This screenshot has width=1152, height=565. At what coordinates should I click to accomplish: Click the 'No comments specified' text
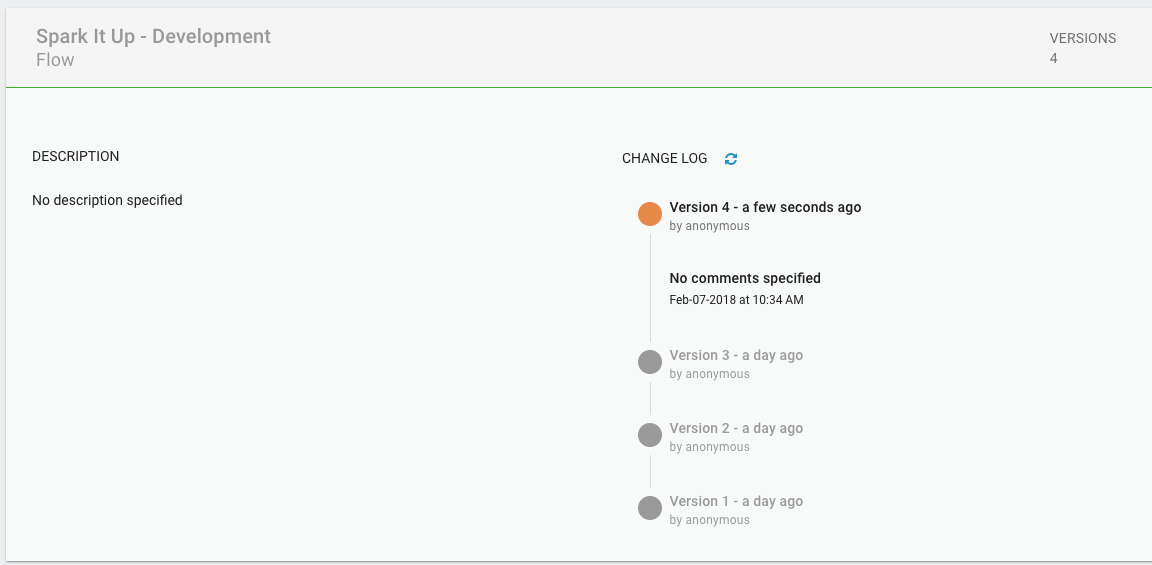745,278
